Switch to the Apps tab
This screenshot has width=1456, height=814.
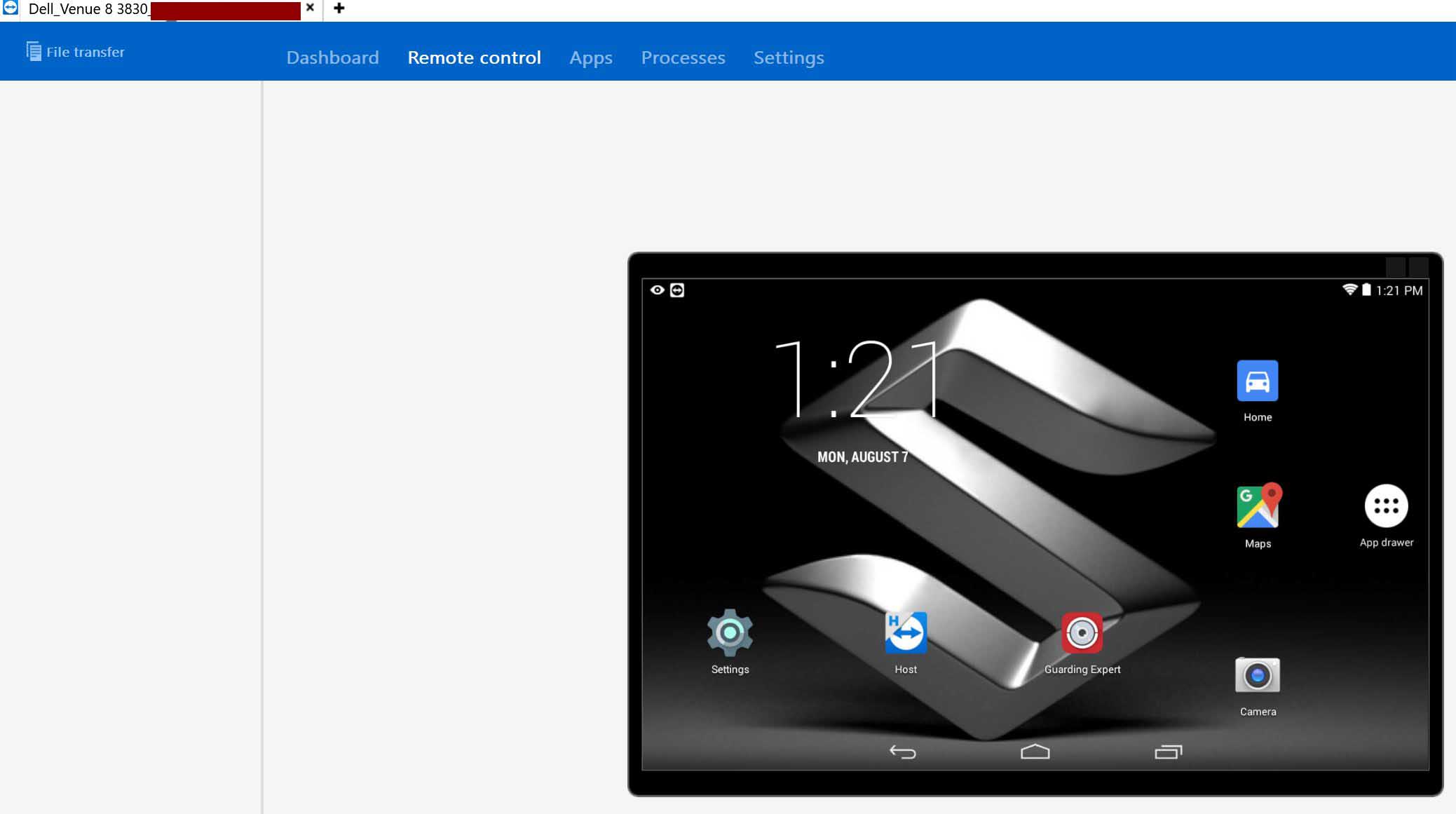[590, 57]
